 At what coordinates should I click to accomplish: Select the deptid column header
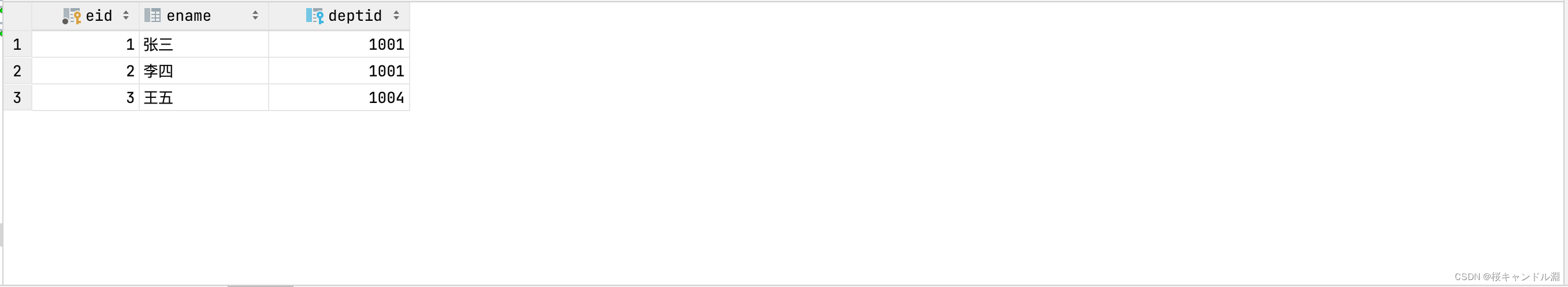[339, 16]
